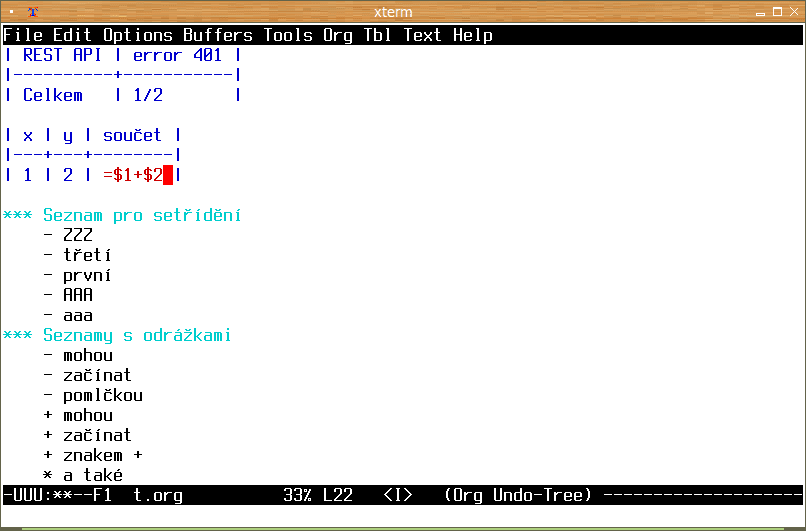
Task: Click the xterm title bar text
Action: 393,12
